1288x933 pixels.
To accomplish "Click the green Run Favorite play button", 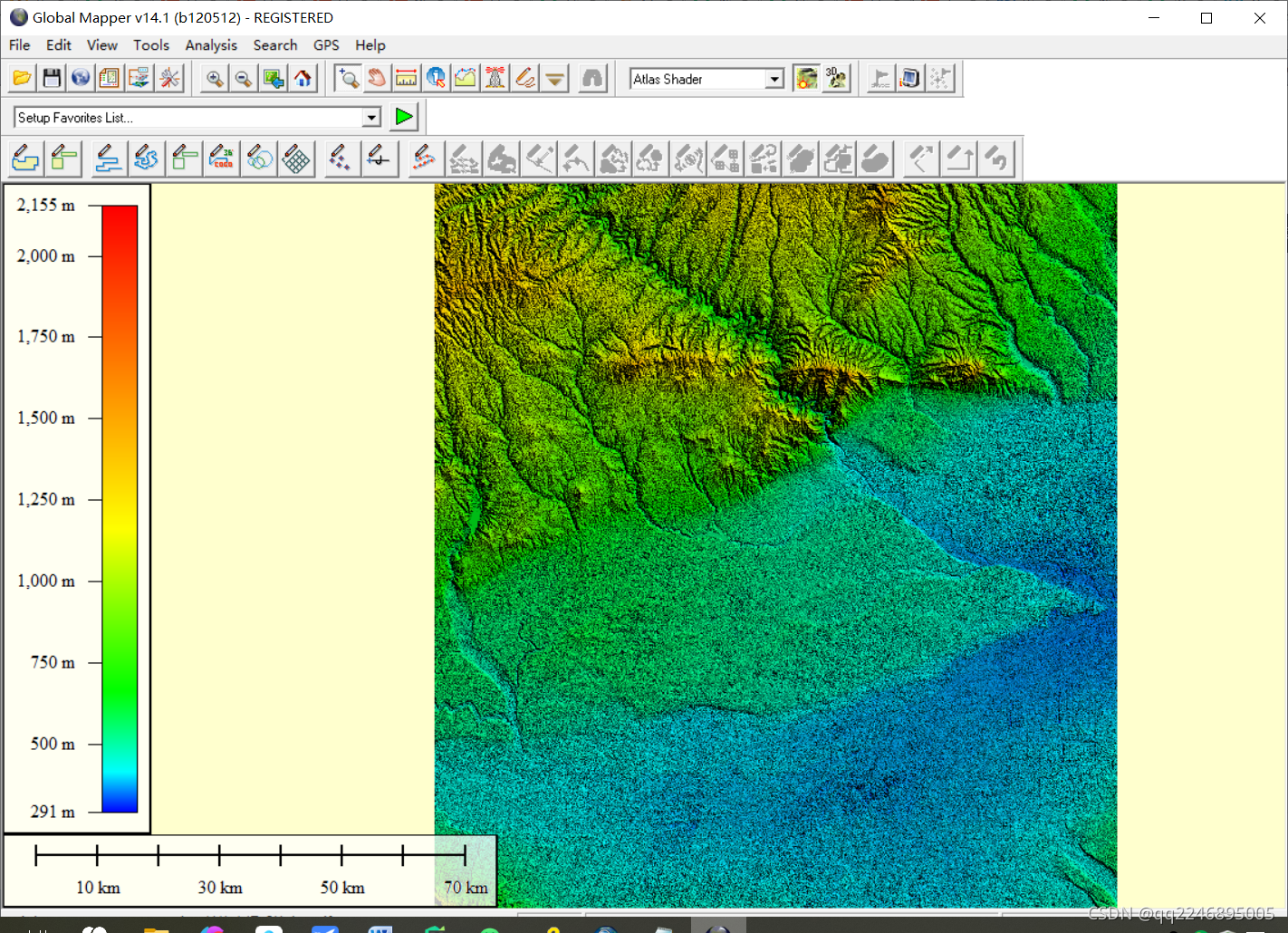I will pos(404,117).
